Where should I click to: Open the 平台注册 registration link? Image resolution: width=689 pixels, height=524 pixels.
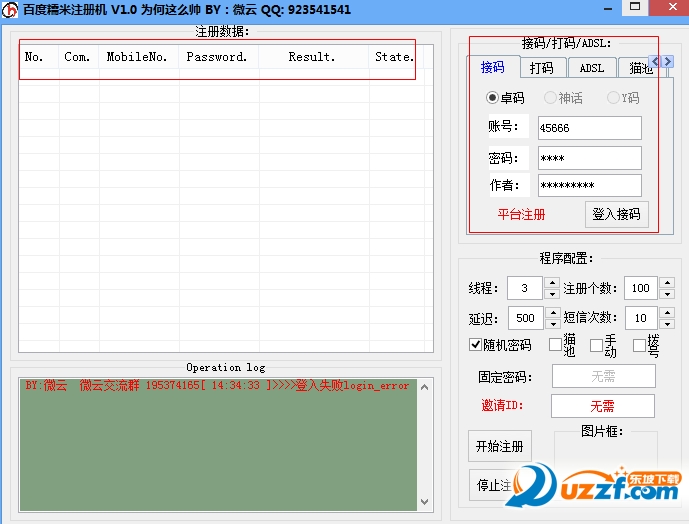click(521, 215)
